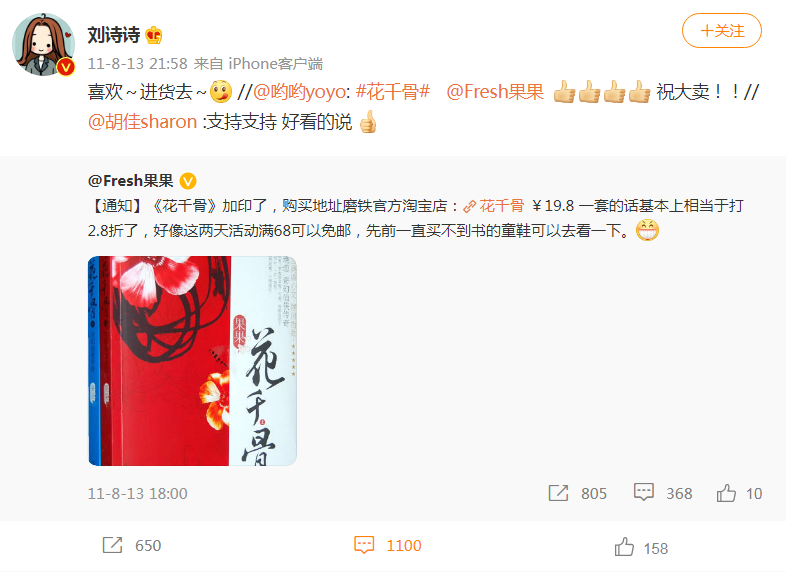
Task: Click the original post comment icon showing 368
Action: 644,492
